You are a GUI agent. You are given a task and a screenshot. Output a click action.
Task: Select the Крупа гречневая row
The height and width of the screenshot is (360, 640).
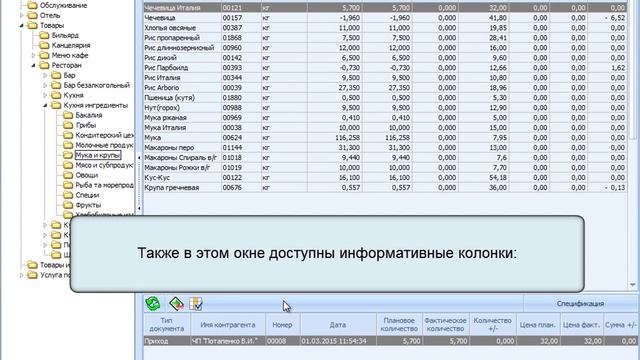pos(385,188)
